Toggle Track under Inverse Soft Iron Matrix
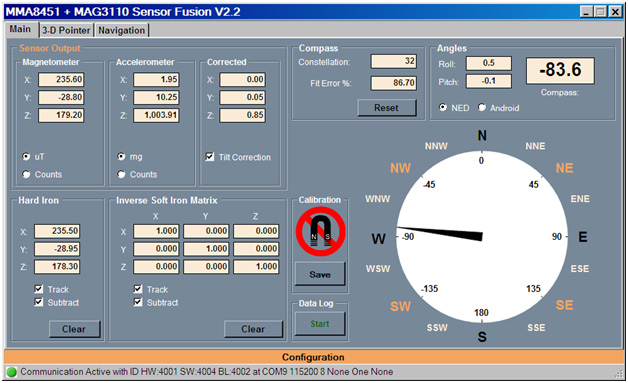This screenshot has height=383, width=628. [x=138, y=289]
